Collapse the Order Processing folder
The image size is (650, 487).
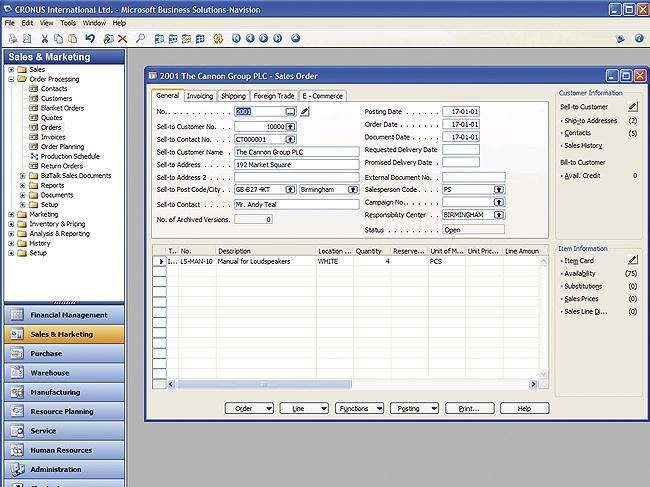[11, 79]
